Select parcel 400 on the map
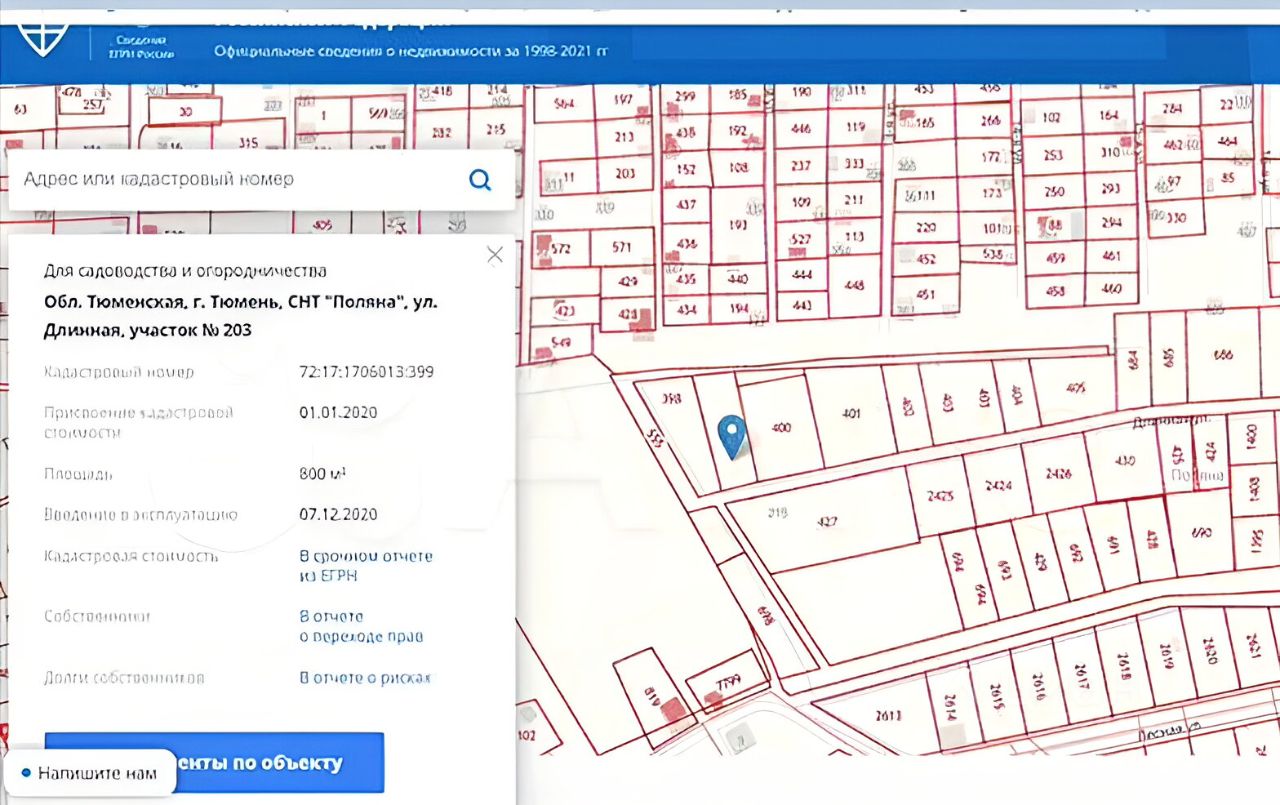 pos(780,428)
